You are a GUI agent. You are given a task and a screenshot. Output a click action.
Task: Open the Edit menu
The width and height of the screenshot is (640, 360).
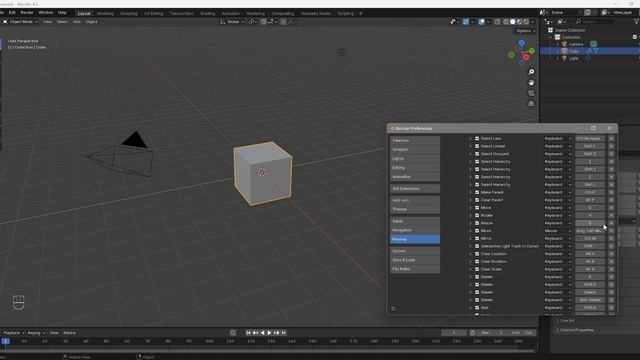pos(12,13)
